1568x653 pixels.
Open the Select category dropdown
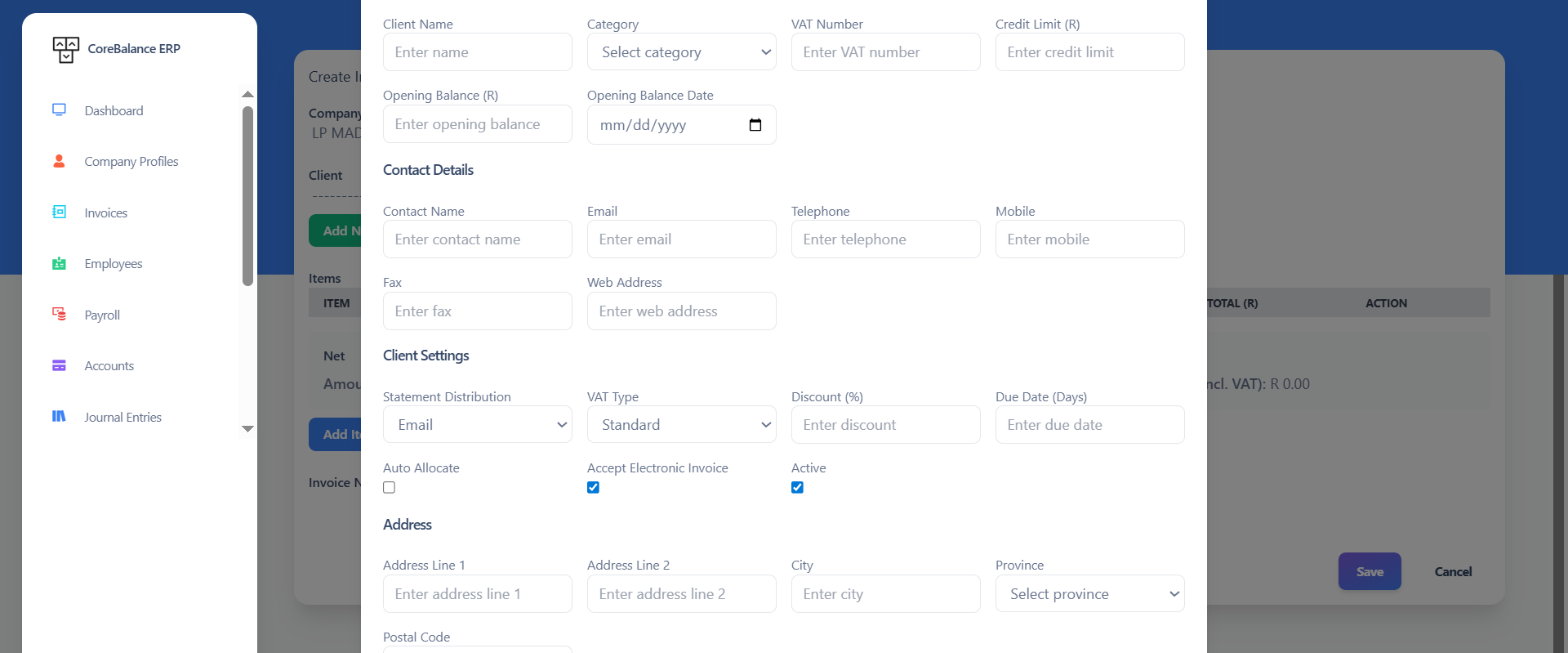click(x=681, y=52)
